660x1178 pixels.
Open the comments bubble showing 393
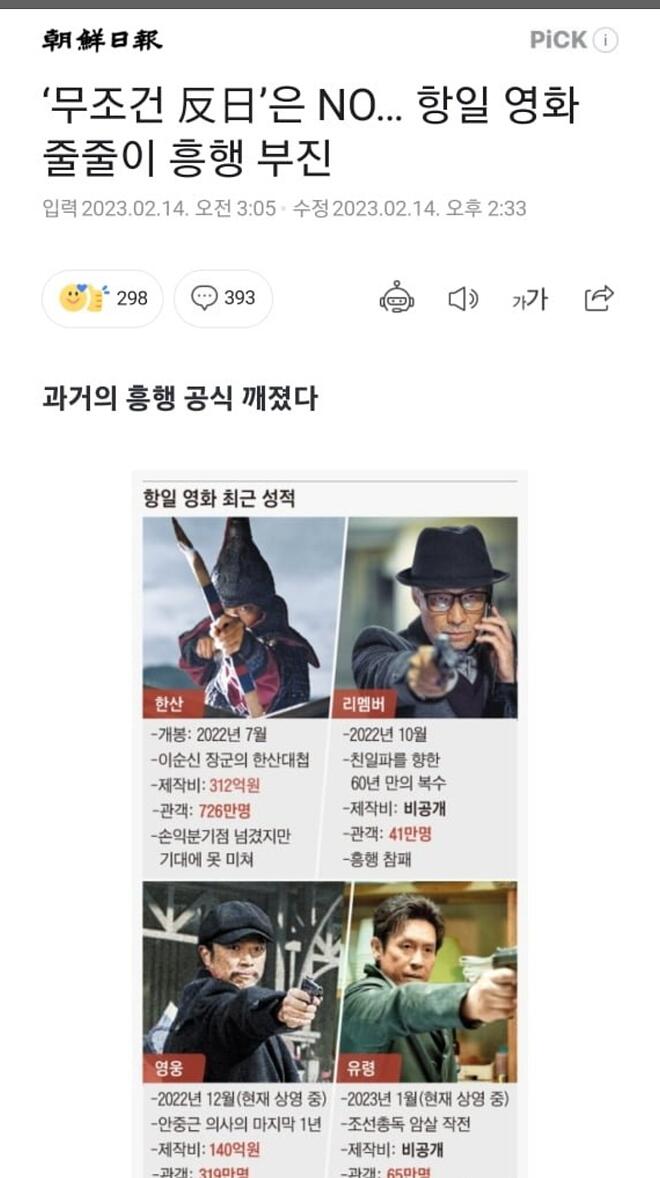tap(223, 298)
